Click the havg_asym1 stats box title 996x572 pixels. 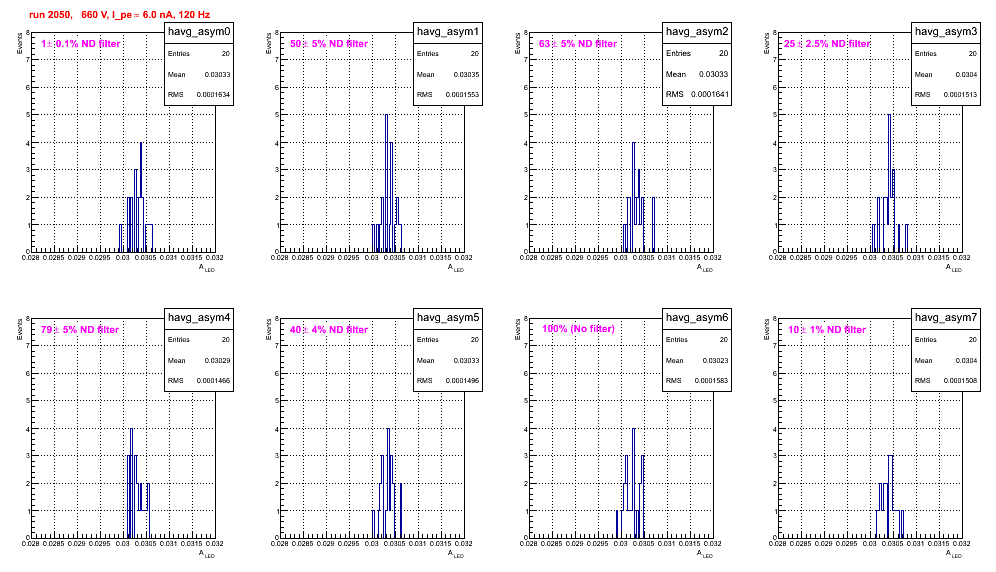coord(448,31)
